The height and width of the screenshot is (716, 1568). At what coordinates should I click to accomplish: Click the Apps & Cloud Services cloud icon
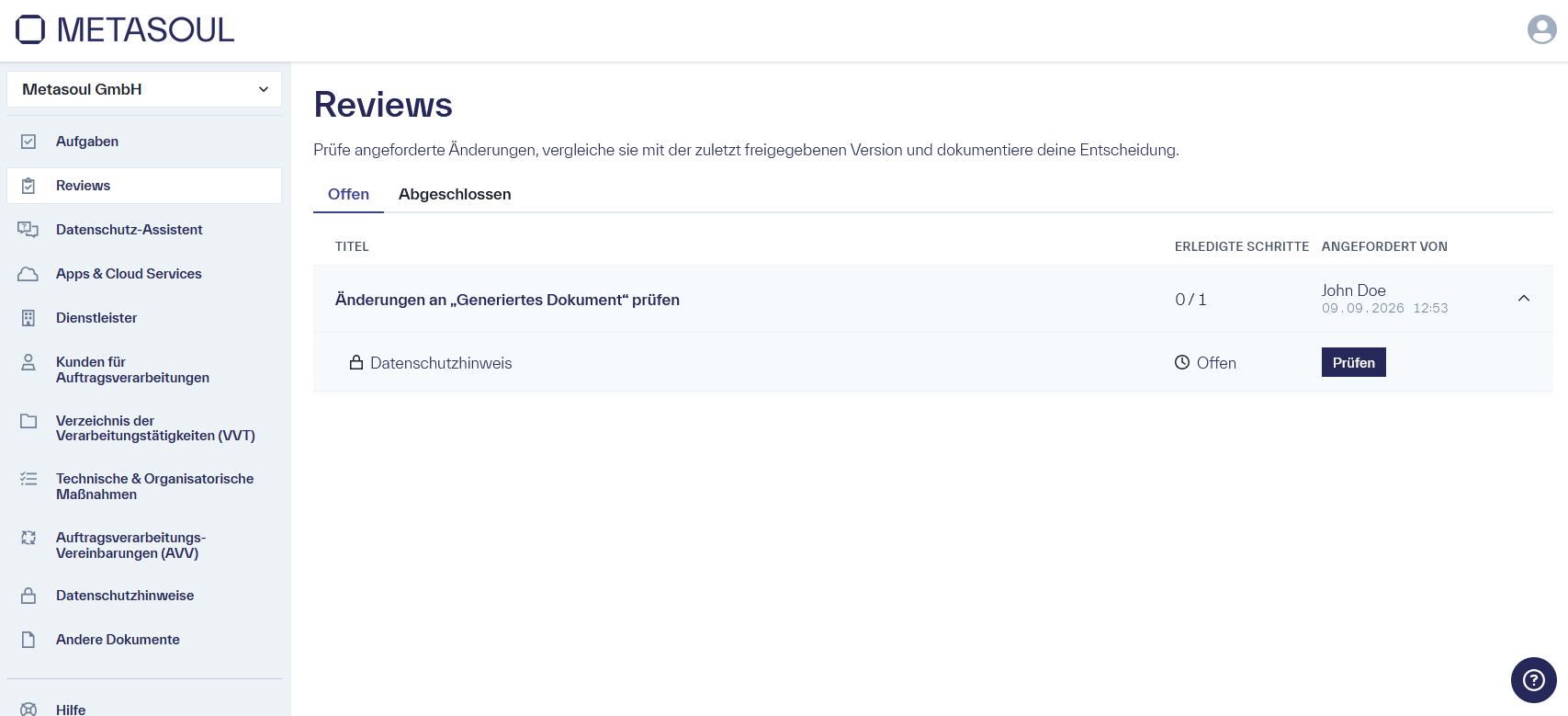coord(28,274)
